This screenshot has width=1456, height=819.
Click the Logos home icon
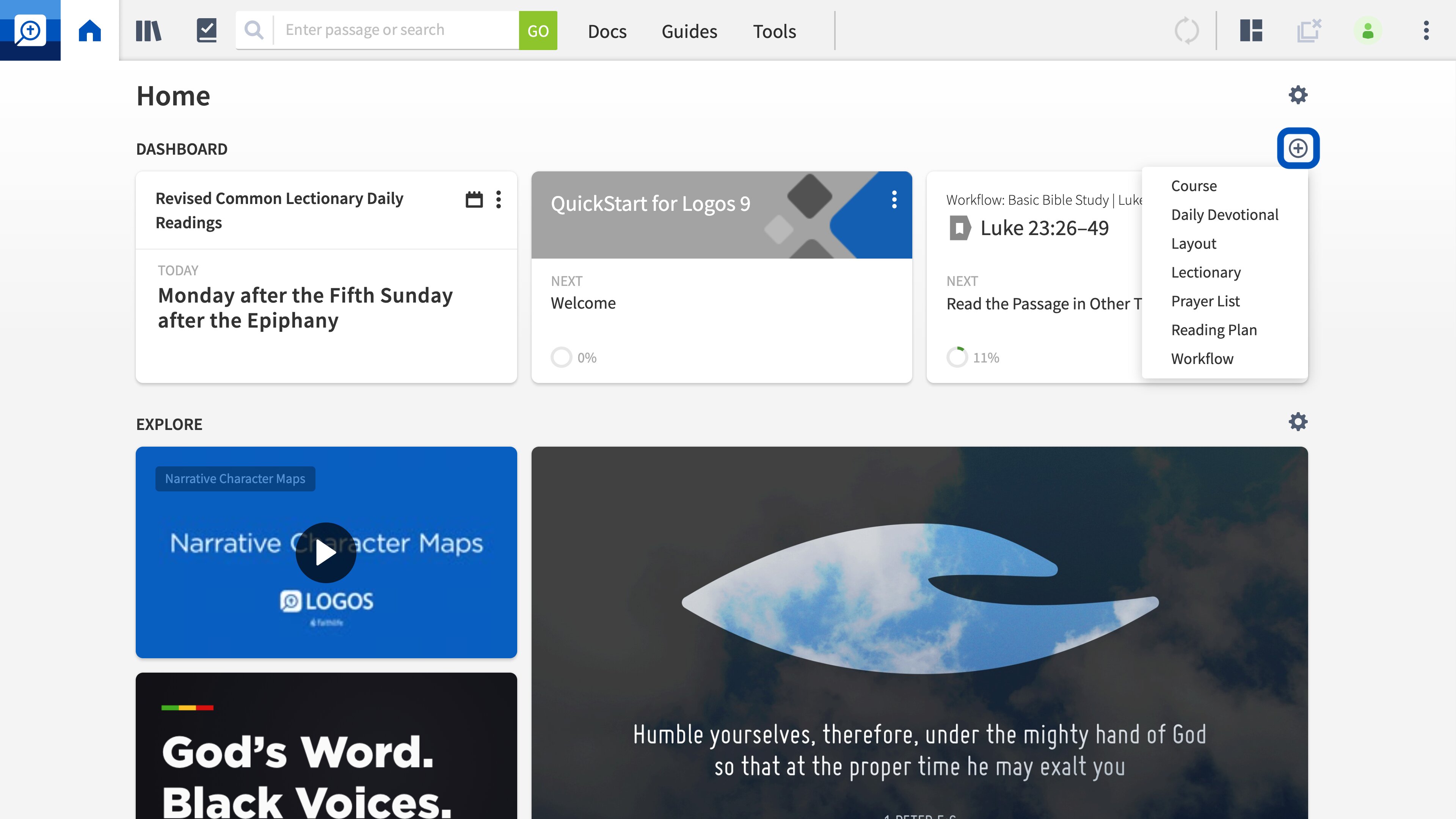pyautogui.click(x=89, y=30)
